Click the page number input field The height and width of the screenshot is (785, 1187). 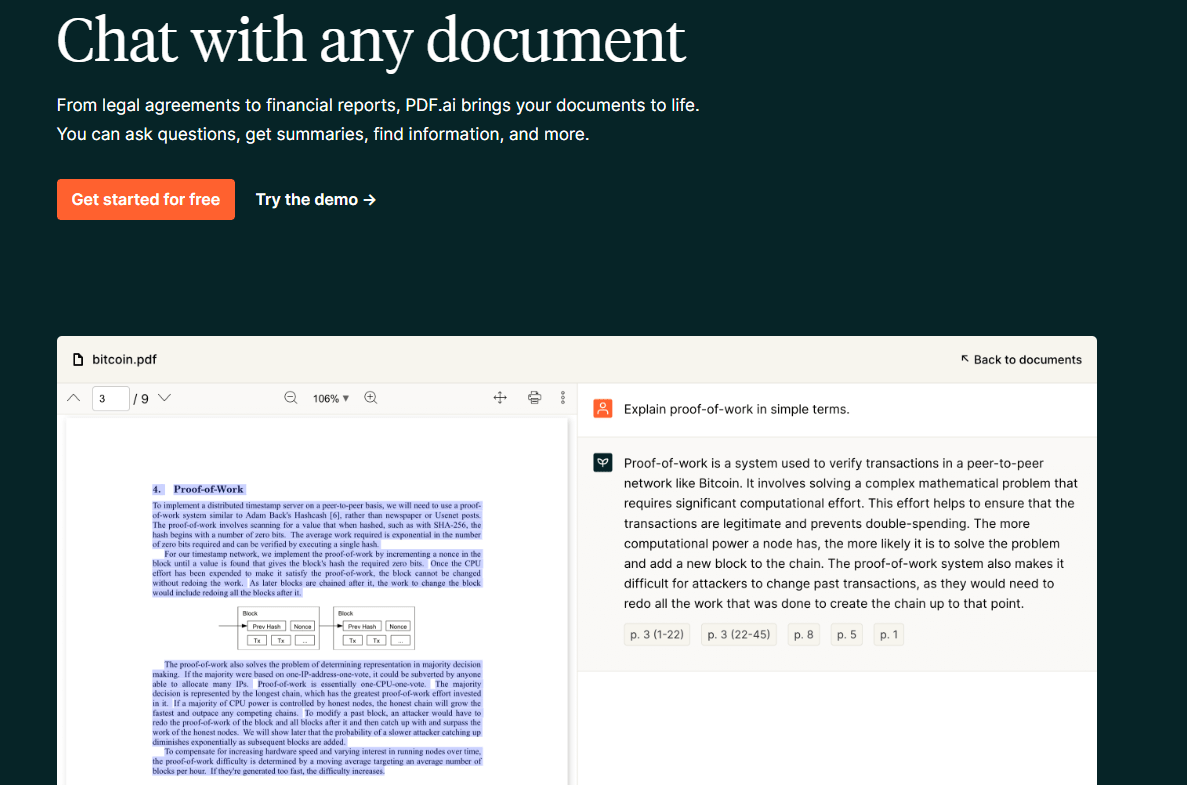(x=111, y=398)
